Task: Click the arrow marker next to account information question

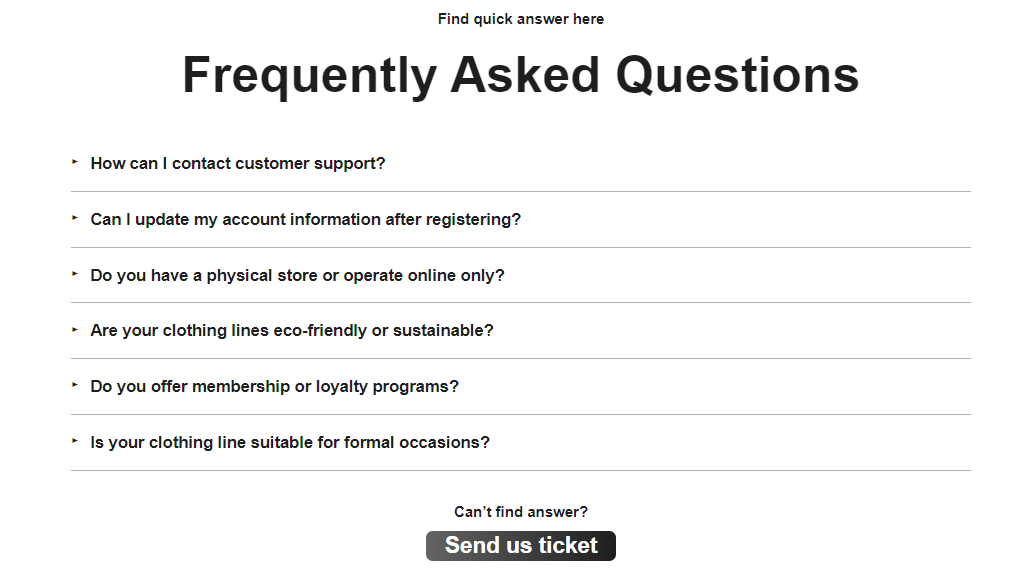Action: (75, 218)
